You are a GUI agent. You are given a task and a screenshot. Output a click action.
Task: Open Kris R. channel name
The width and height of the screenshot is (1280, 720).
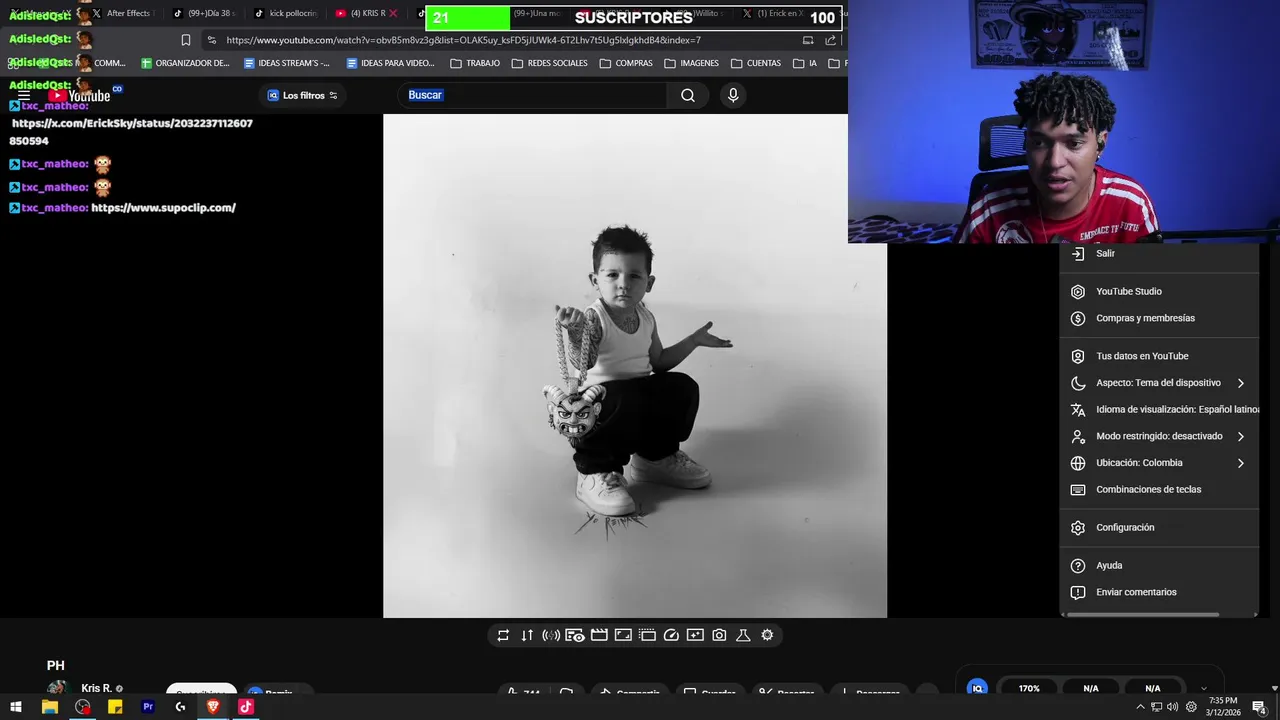point(96,689)
